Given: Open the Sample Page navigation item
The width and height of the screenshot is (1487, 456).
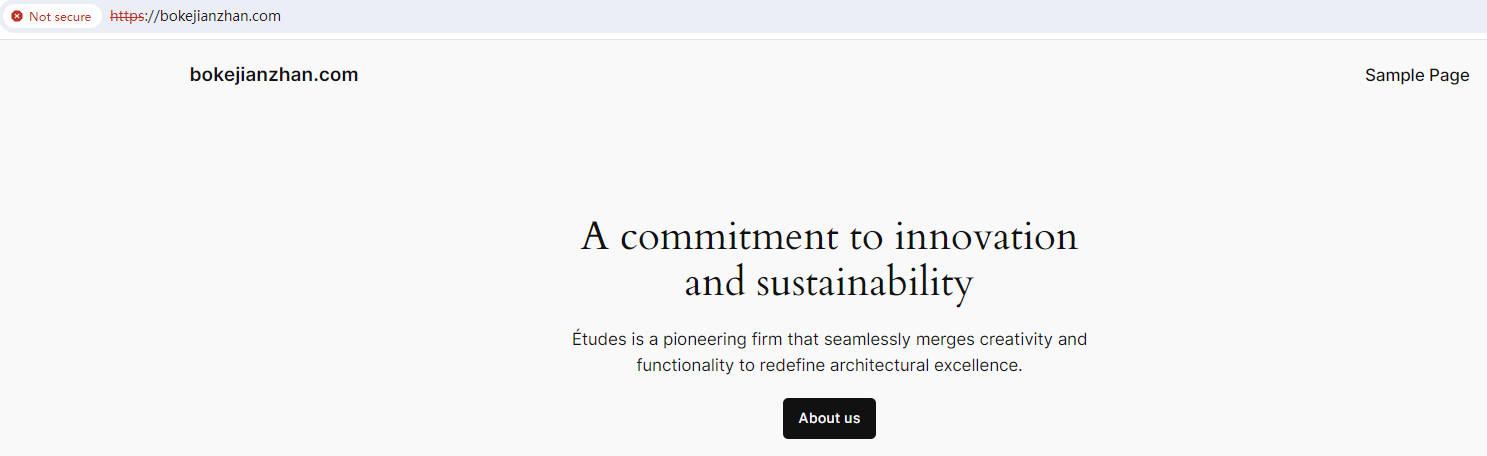Looking at the screenshot, I should click(x=1416, y=75).
